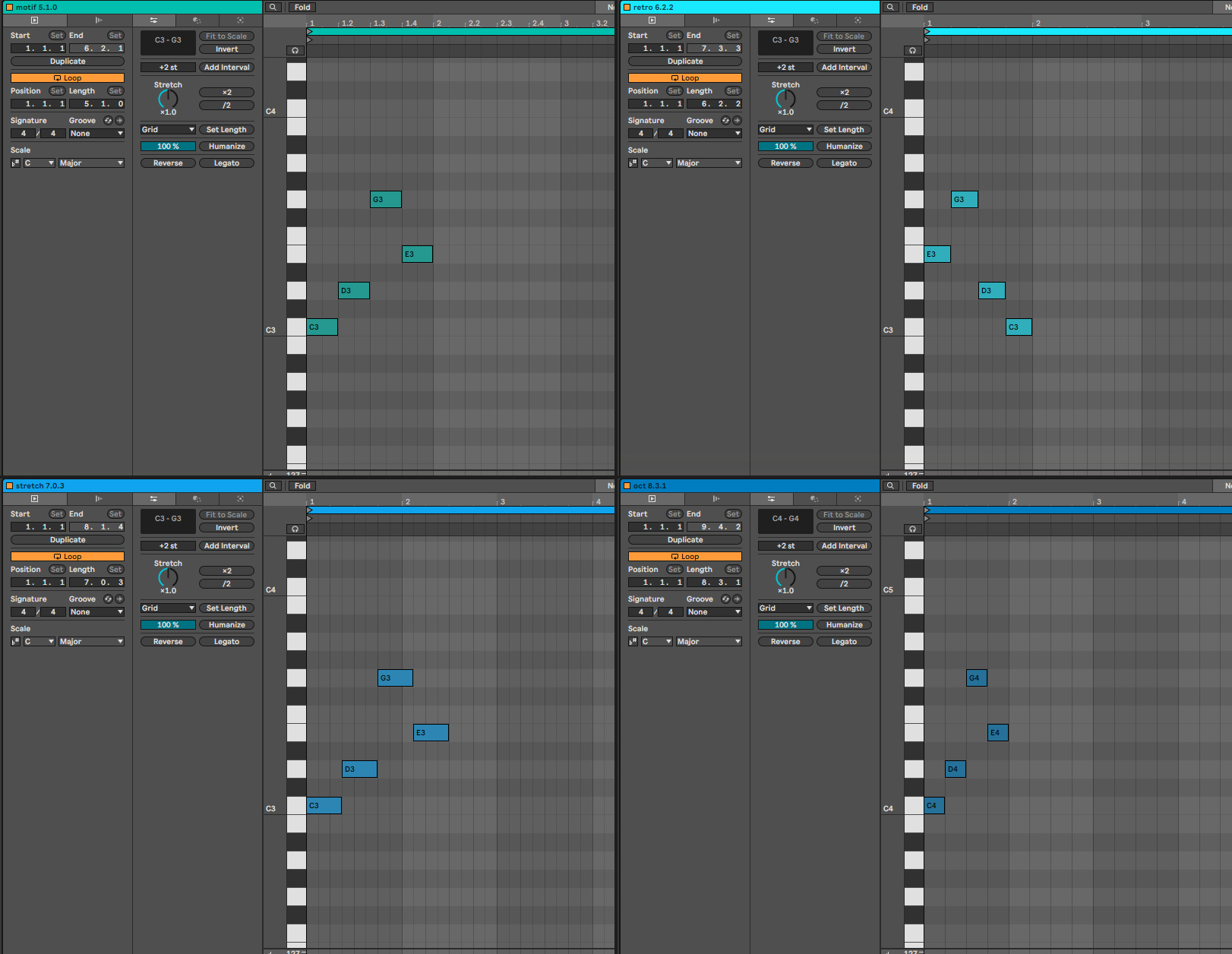Disable Loop in the retro clip

(685, 78)
